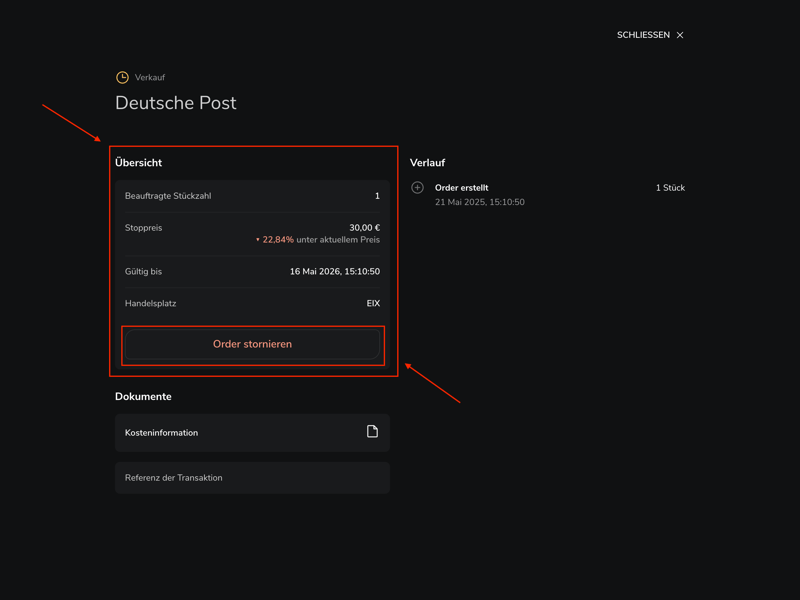Click the SCHLIESSEN label

[x=643, y=35]
